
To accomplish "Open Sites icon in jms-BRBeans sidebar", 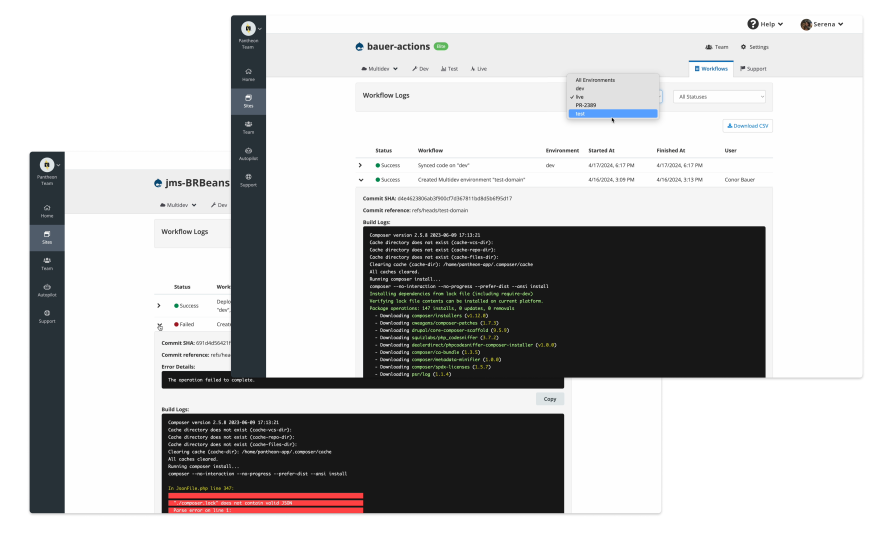I will coord(47,234).
